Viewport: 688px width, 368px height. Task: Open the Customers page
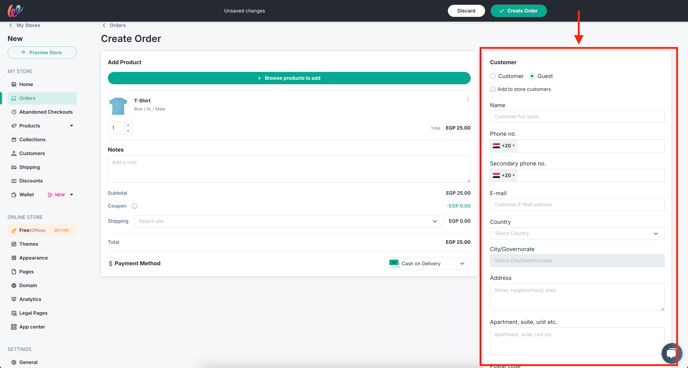point(32,154)
